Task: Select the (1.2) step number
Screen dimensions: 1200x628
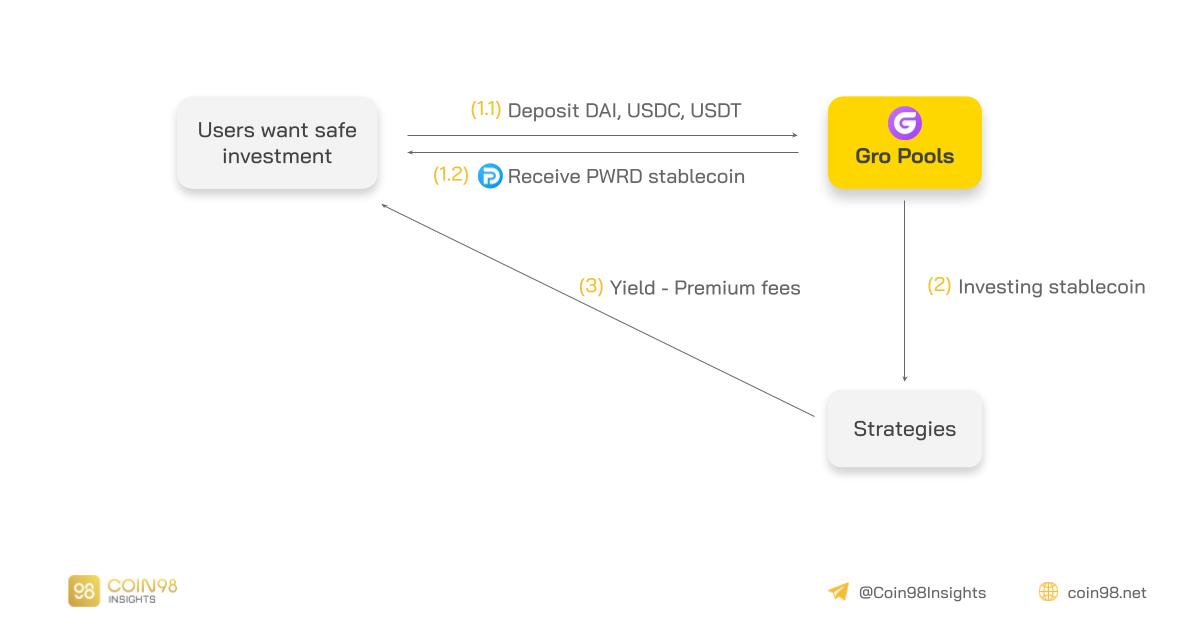Action: [x=450, y=175]
